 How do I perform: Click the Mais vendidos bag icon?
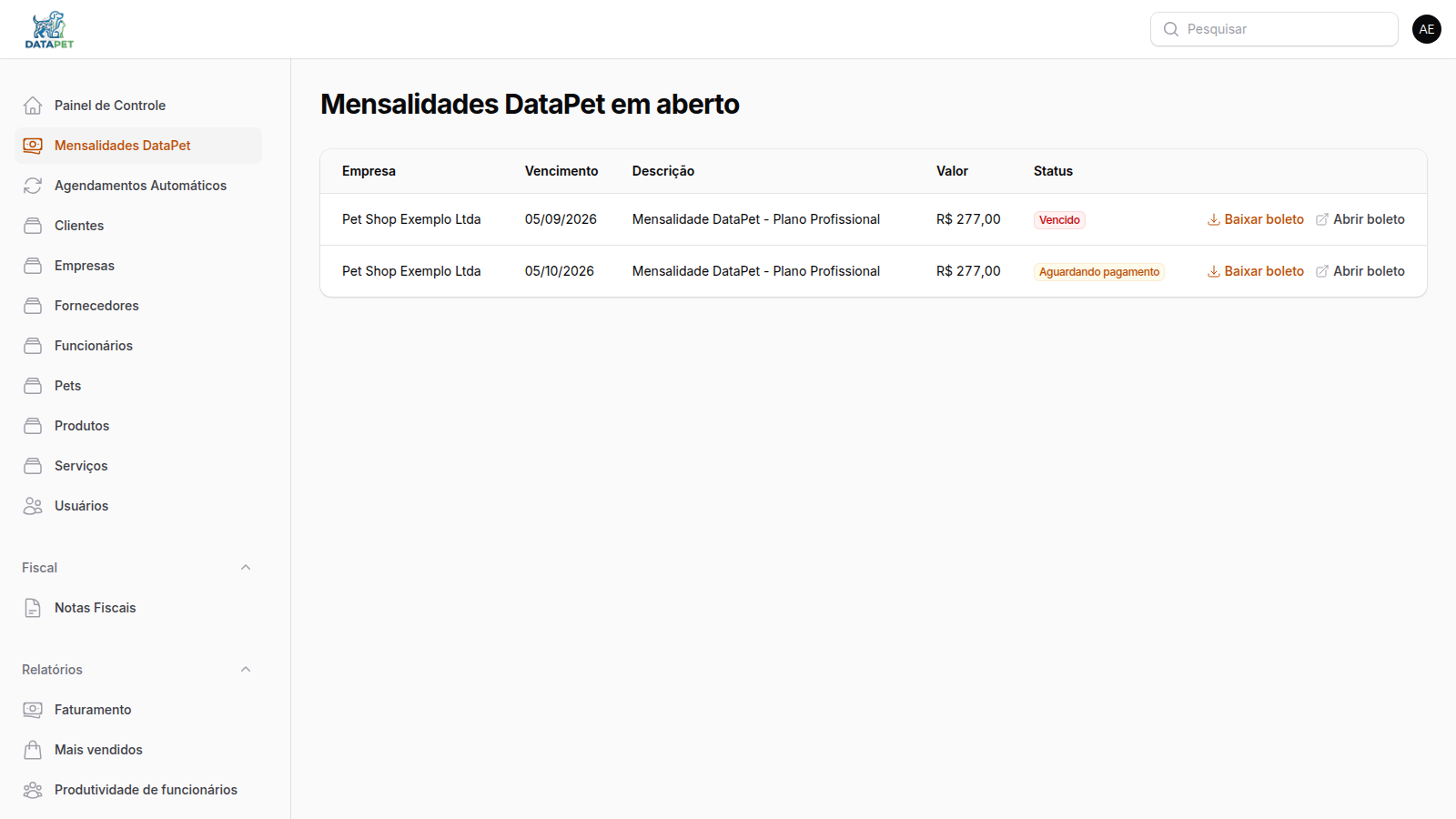(33, 750)
